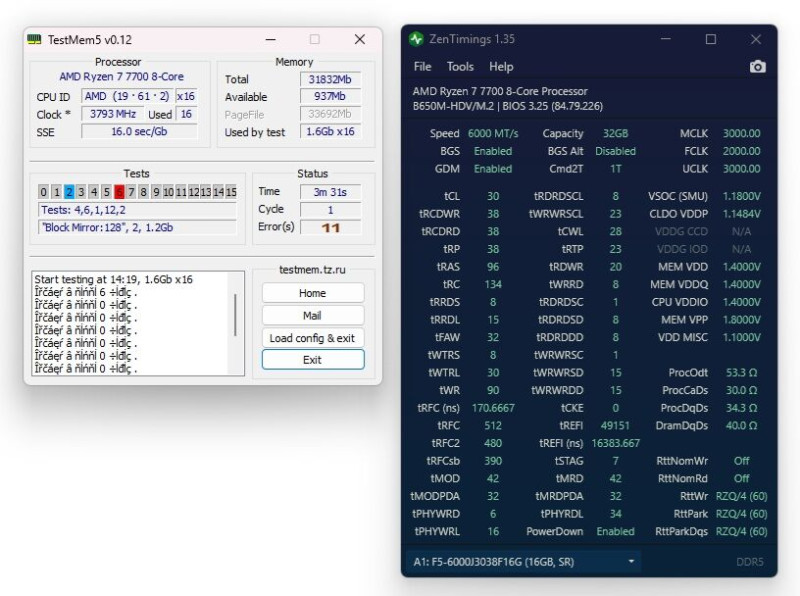Click the BGS Alt Disabled value
The width and height of the screenshot is (800, 596).
(615, 151)
